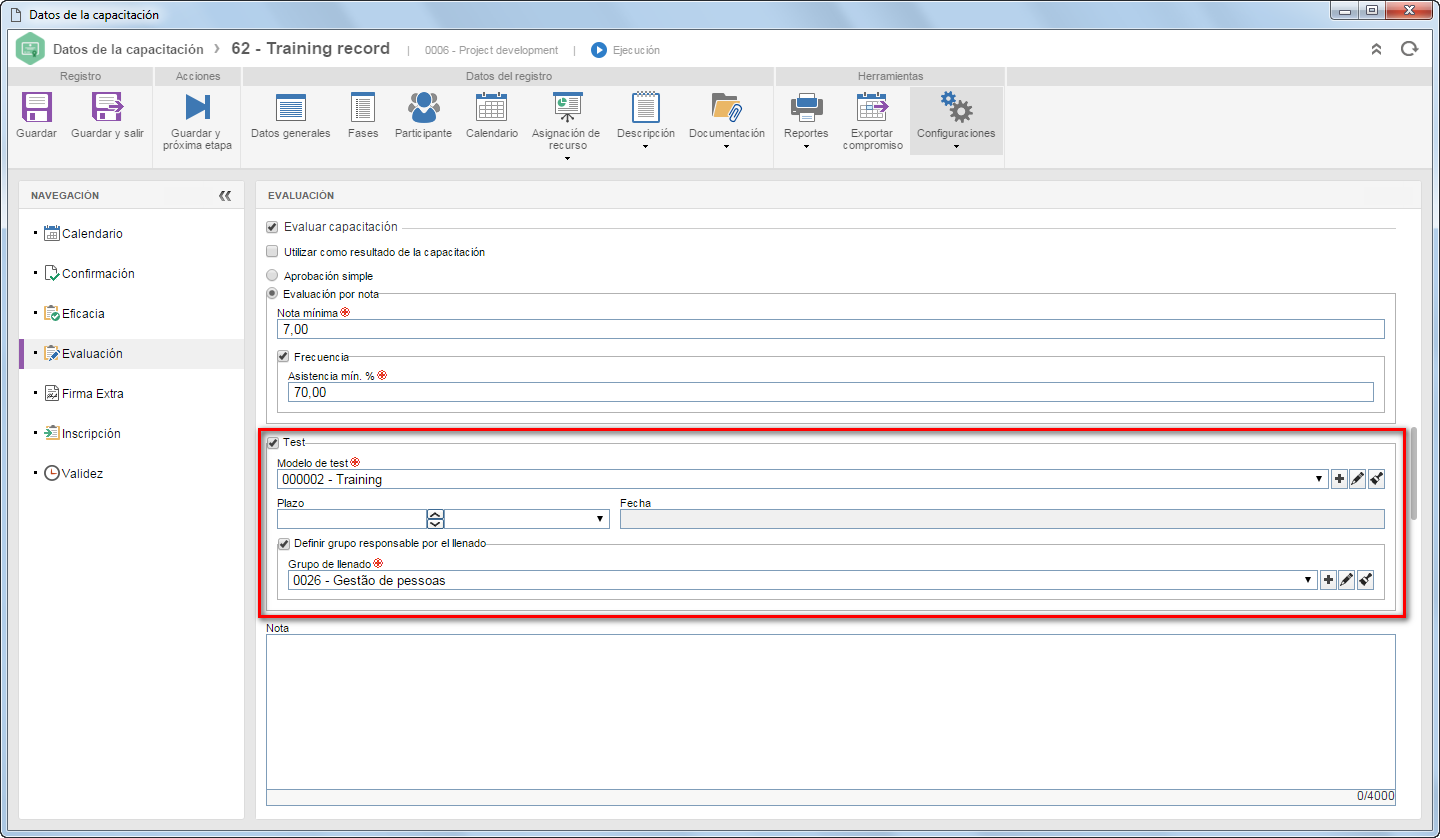Click the refresh icon in header
This screenshot has width=1440, height=838.
1409,49
